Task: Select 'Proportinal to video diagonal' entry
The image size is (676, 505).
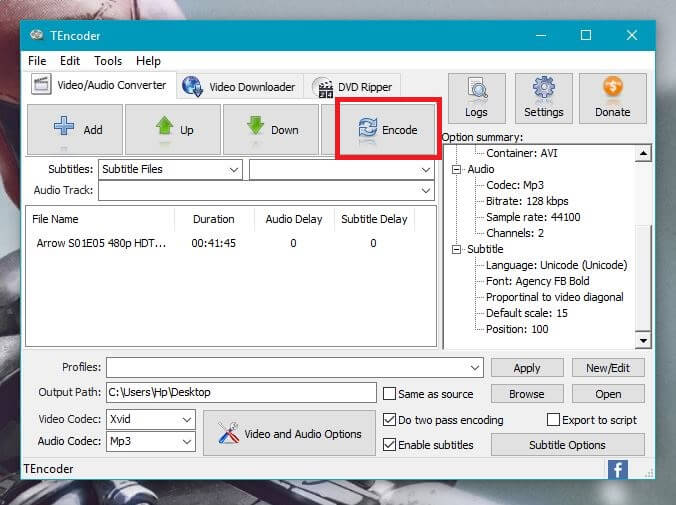Action: (x=554, y=297)
